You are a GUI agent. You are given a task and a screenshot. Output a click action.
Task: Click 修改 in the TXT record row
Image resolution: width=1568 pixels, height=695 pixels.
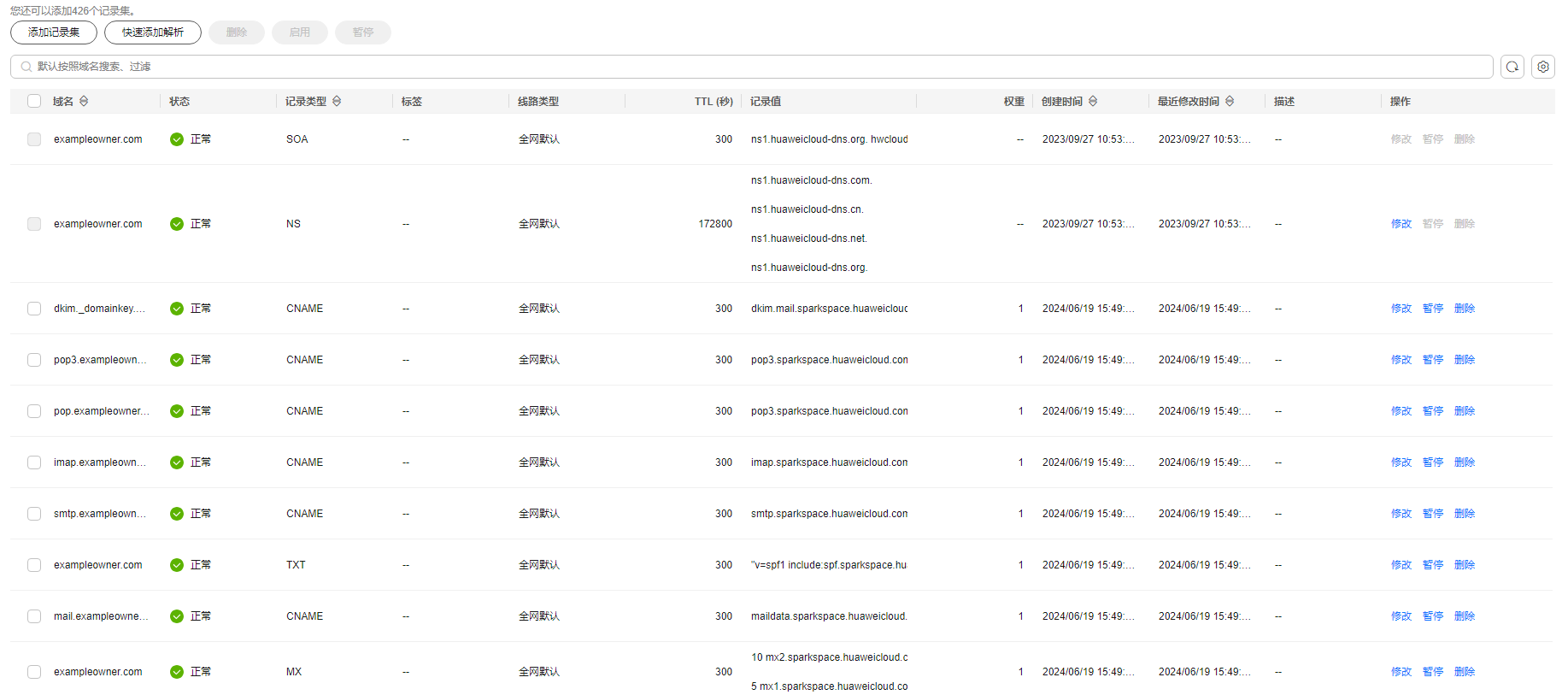pos(1401,565)
